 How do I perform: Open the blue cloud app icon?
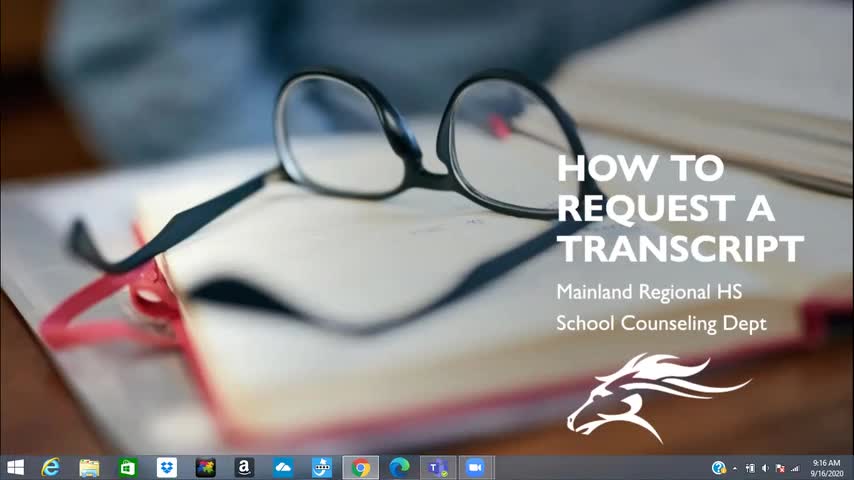click(x=283, y=467)
